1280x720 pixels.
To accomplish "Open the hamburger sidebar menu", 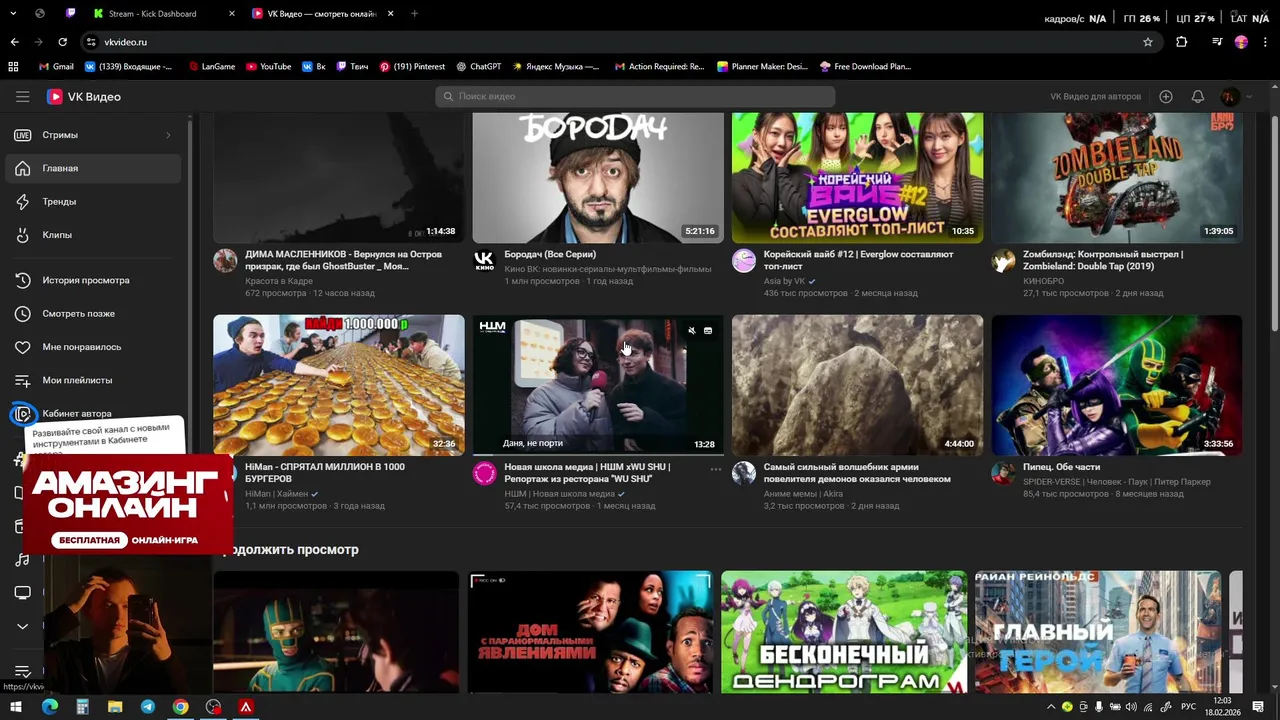I will pyautogui.click(x=22, y=97).
